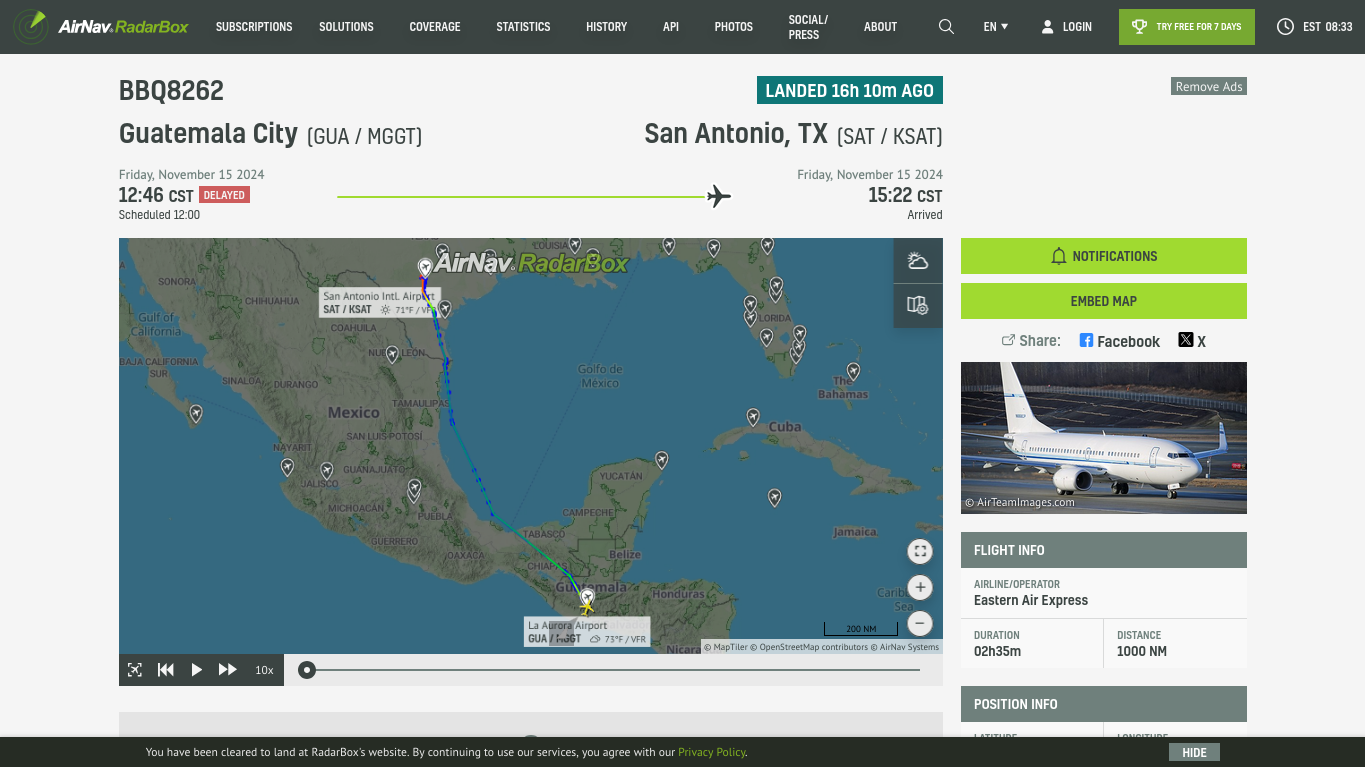Open the aircraft photo thumbnail

coord(1104,438)
